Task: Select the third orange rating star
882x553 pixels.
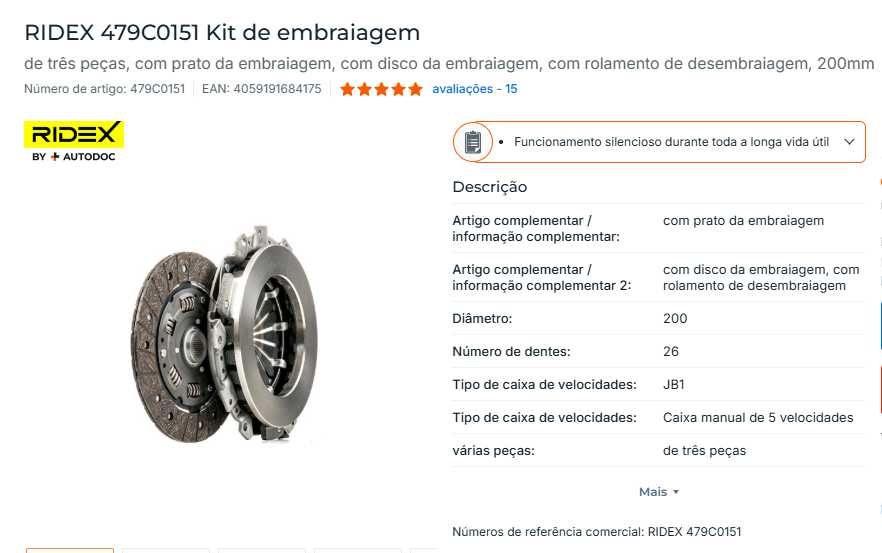Action: click(x=381, y=89)
